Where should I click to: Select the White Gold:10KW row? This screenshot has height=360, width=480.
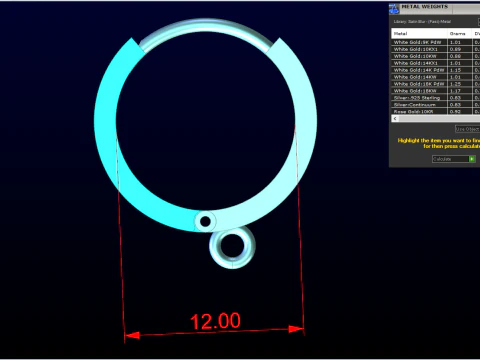pos(436,56)
